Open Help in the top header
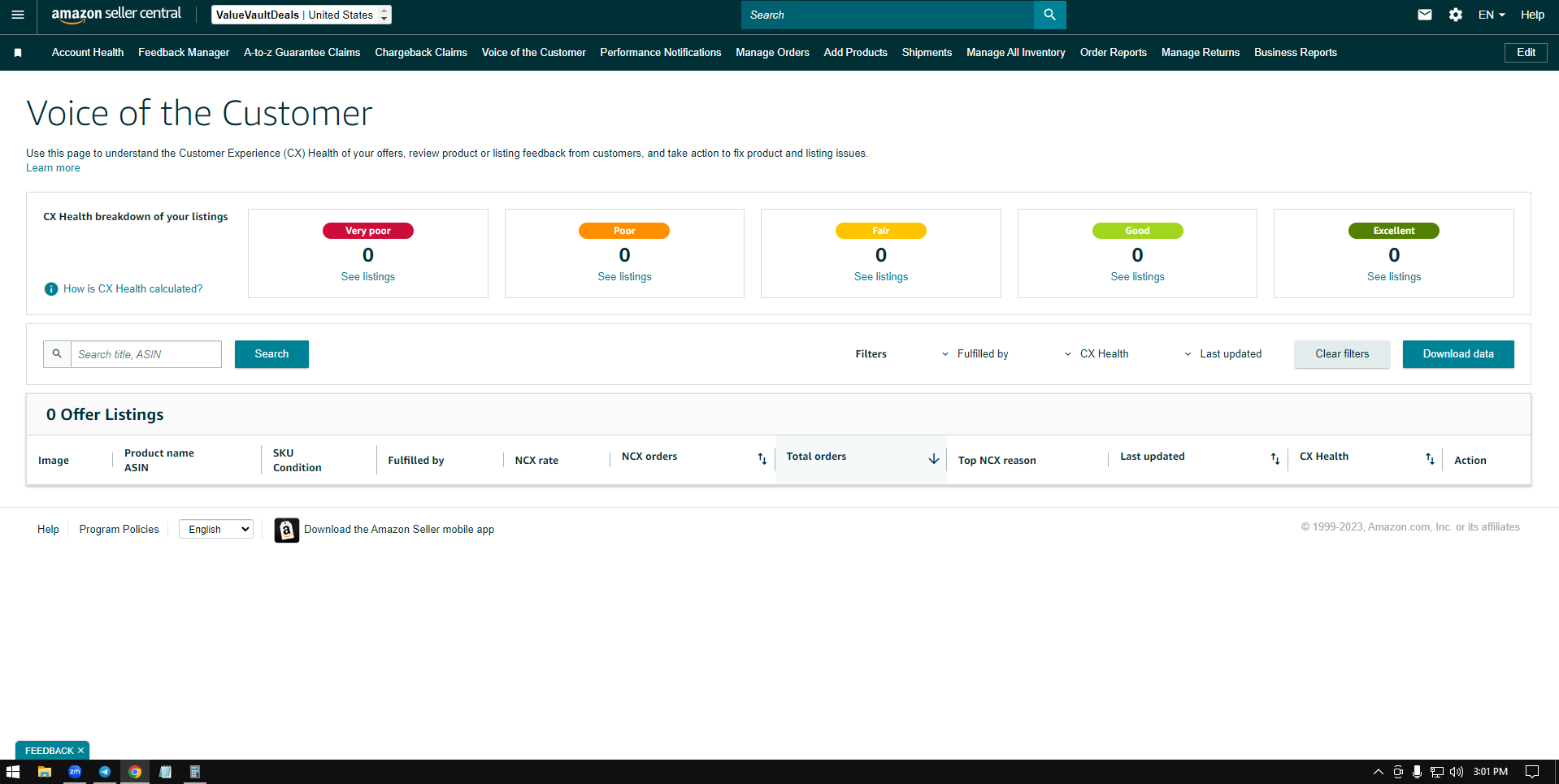Image resolution: width=1559 pixels, height=784 pixels. pos(1532,15)
